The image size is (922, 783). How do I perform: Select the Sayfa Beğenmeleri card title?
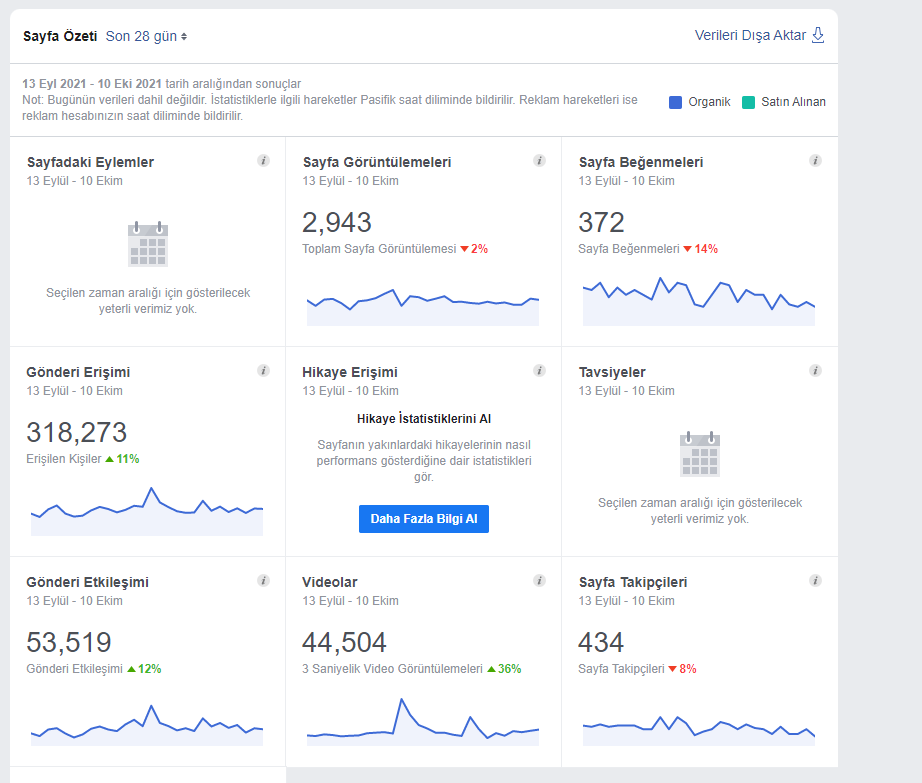641,162
